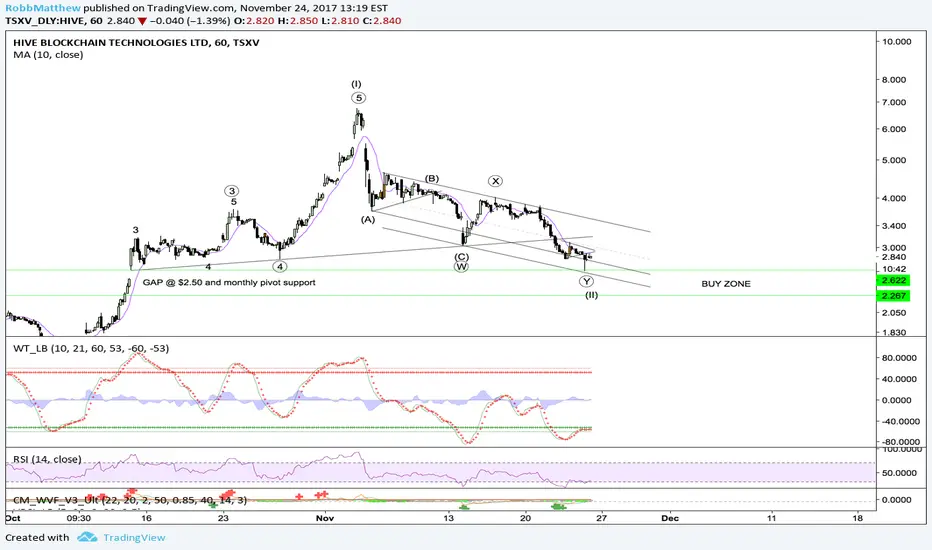The width and height of the screenshot is (932, 550).
Task: Click the Dec date on time axis
Action: tap(670, 518)
